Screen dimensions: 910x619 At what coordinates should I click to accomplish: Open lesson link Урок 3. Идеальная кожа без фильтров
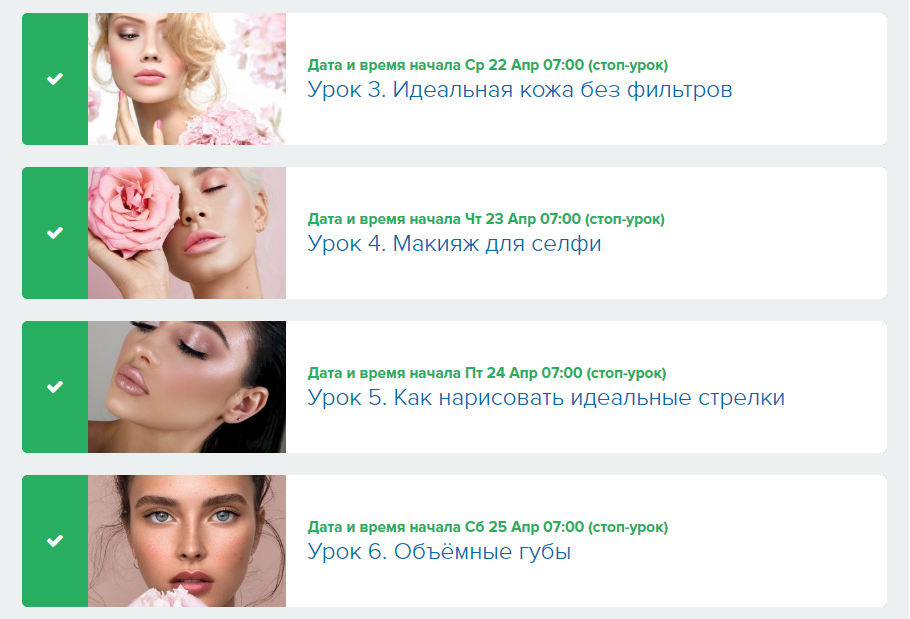[x=519, y=90]
